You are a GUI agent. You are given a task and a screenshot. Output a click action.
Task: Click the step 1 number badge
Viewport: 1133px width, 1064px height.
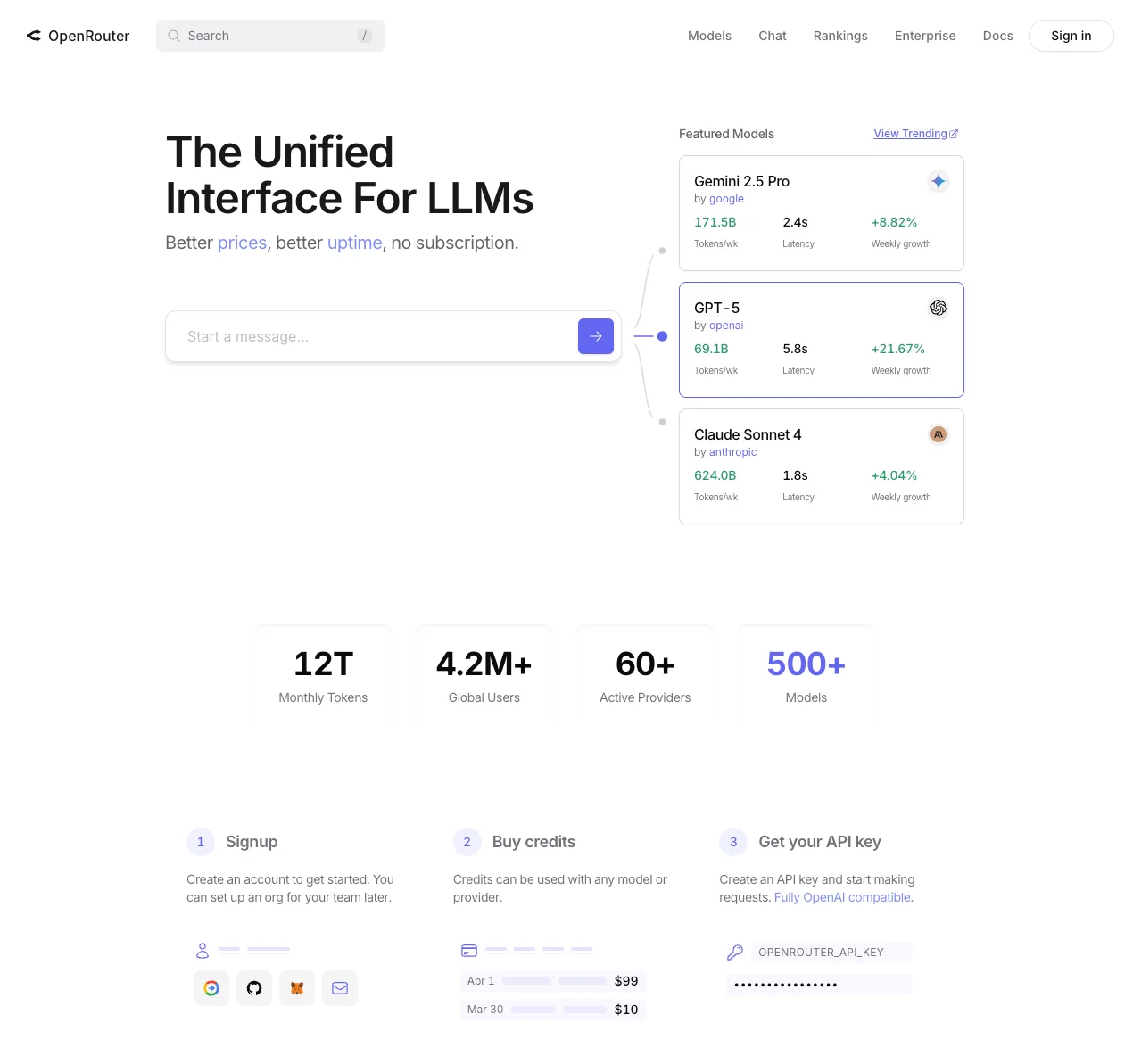(x=201, y=842)
